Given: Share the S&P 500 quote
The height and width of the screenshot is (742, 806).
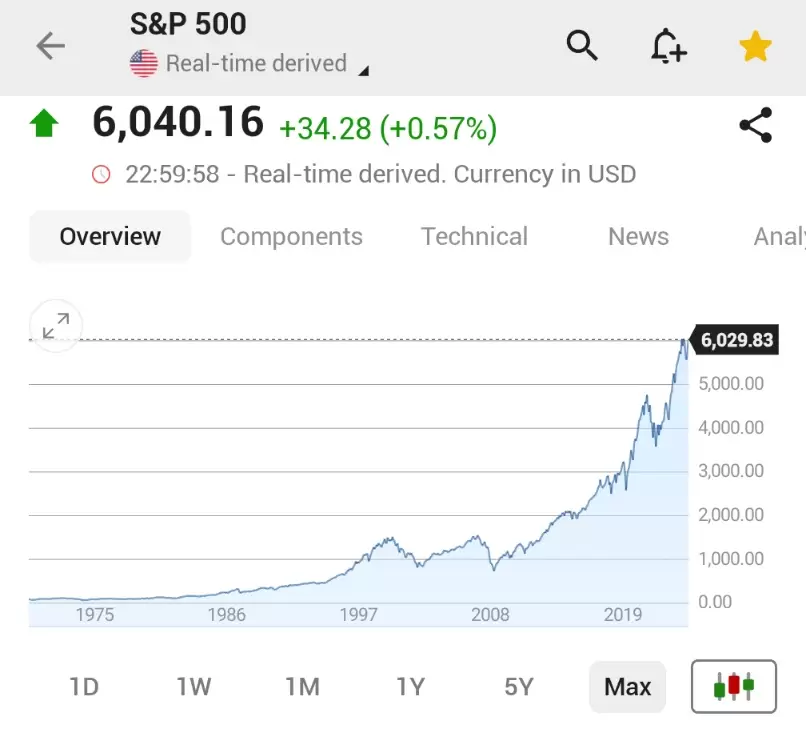Looking at the screenshot, I should (756, 125).
